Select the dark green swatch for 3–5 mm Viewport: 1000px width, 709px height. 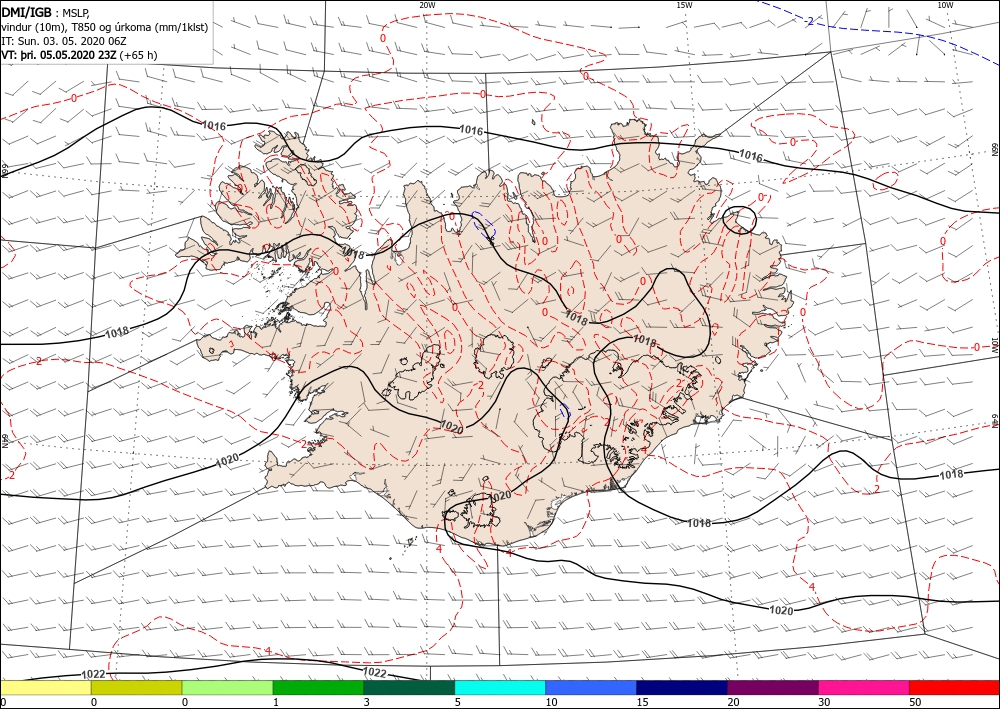tap(409, 687)
